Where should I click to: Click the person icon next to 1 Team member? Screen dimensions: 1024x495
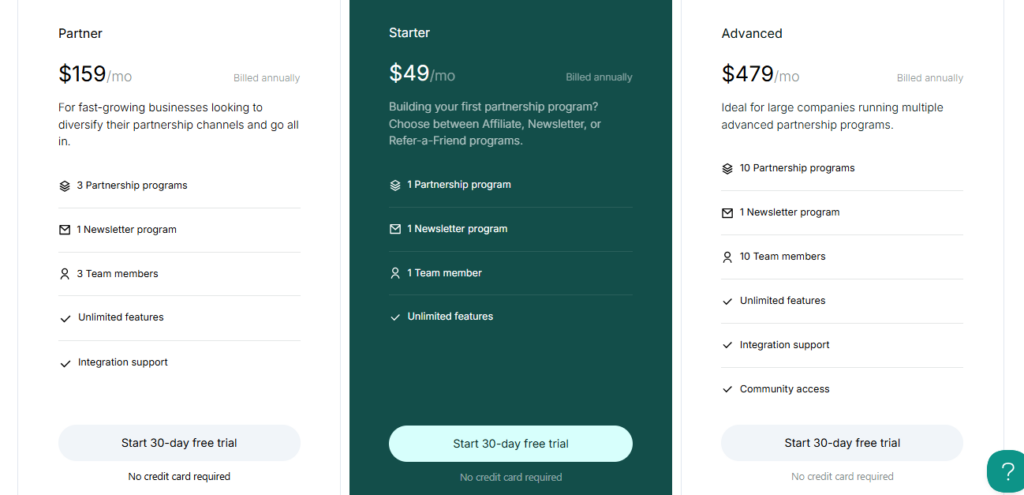tap(395, 273)
